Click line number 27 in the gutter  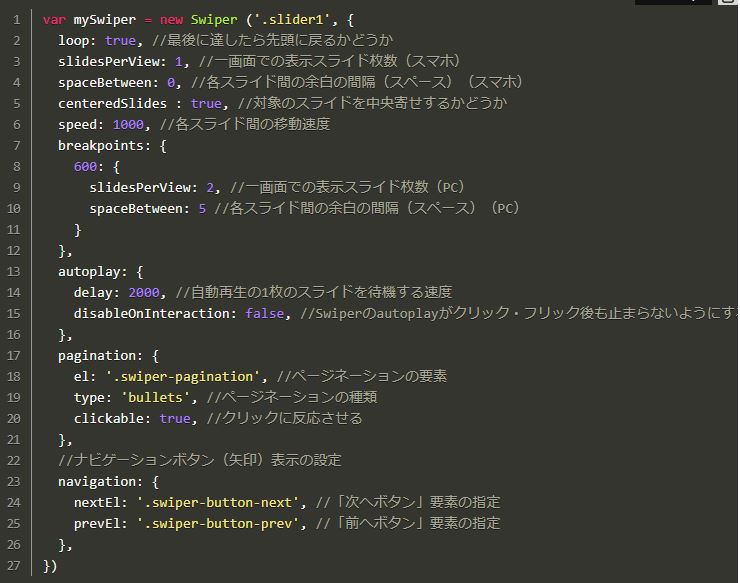[13, 565]
